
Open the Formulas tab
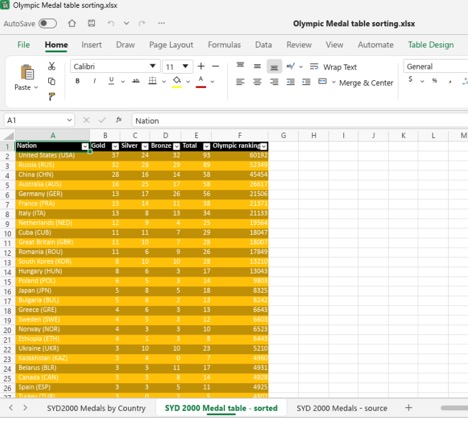click(224, 45)
